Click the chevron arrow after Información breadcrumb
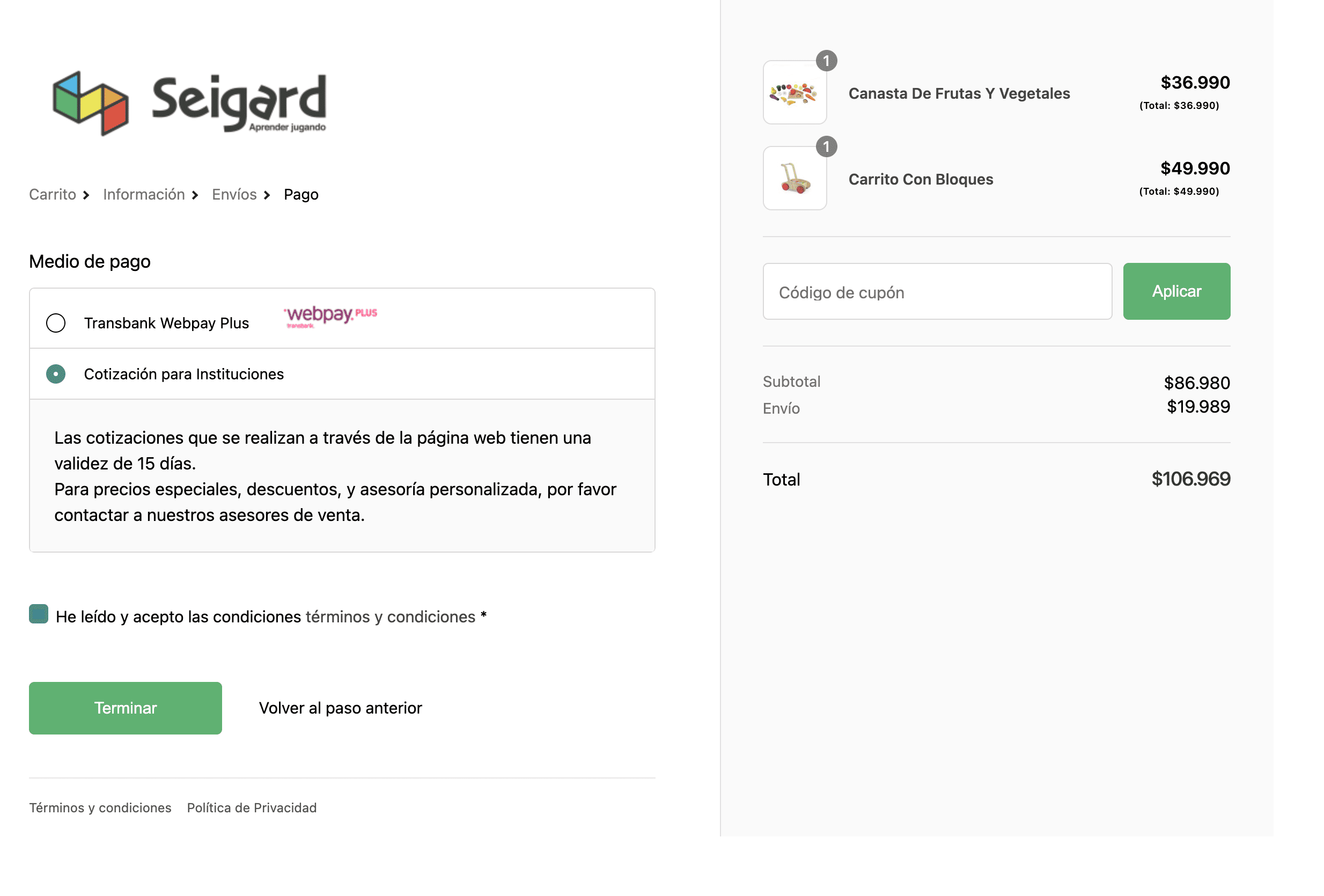The image size is (1324, 896). (195, 195)
